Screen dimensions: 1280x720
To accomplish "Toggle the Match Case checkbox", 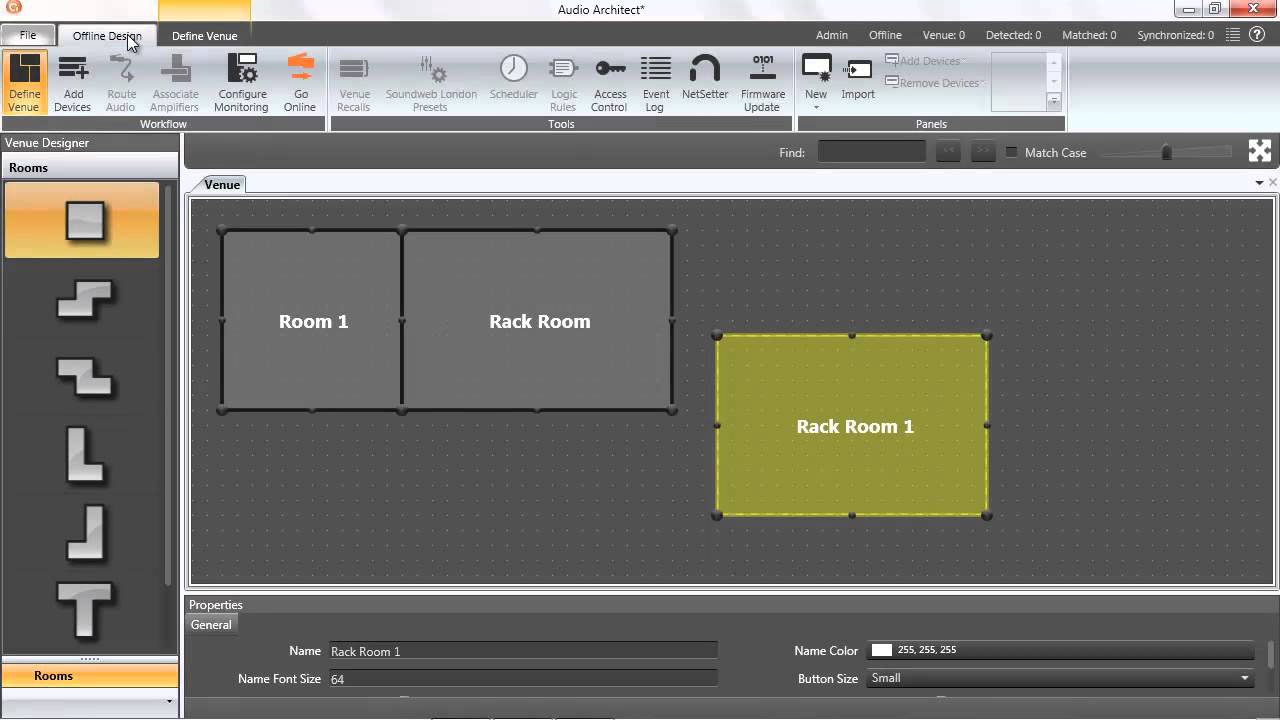I will (x=1011, y=152).
